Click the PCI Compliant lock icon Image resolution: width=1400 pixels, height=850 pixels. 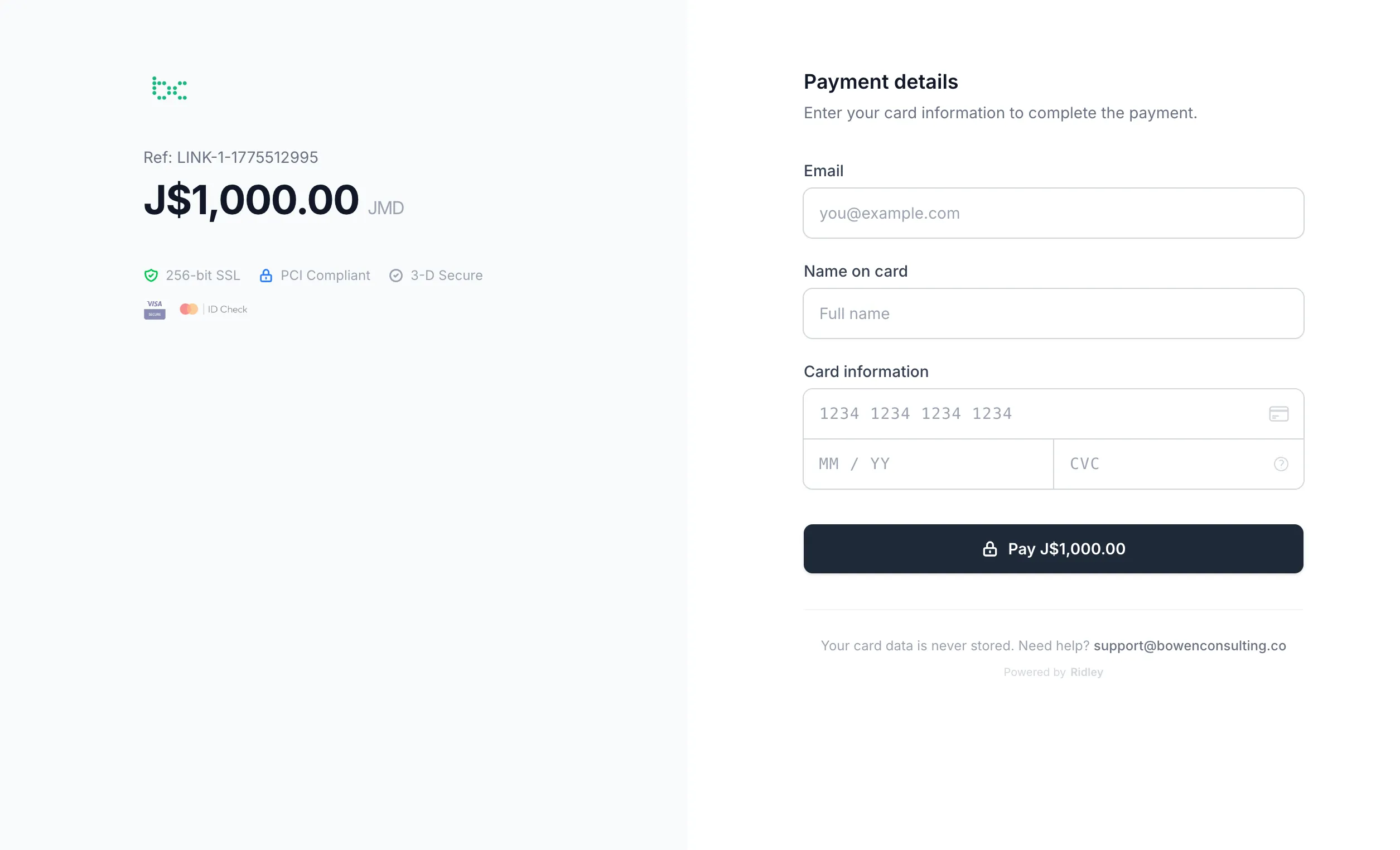click(266, 275)
